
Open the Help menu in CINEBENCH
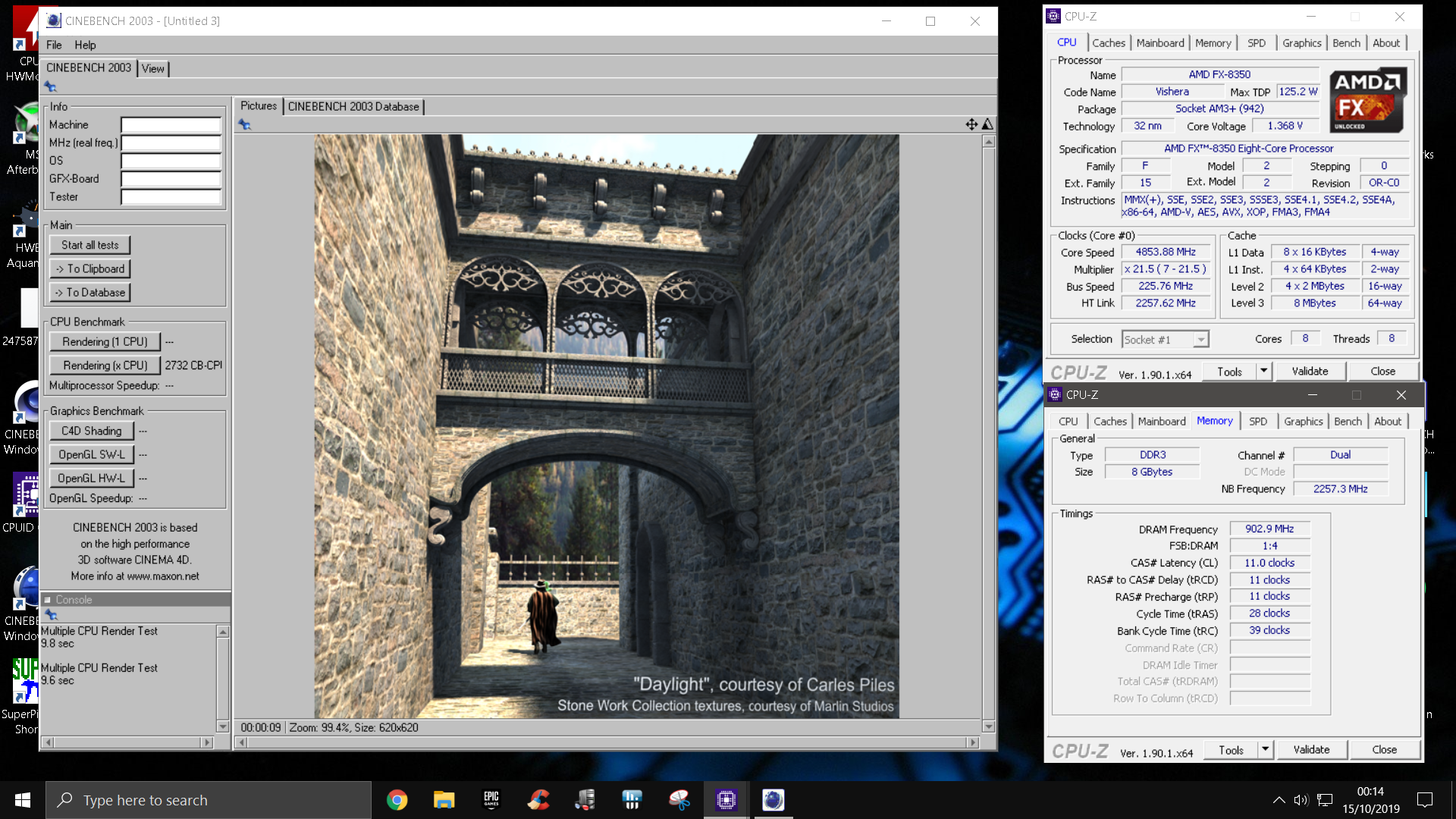click(x=85, y=45)
